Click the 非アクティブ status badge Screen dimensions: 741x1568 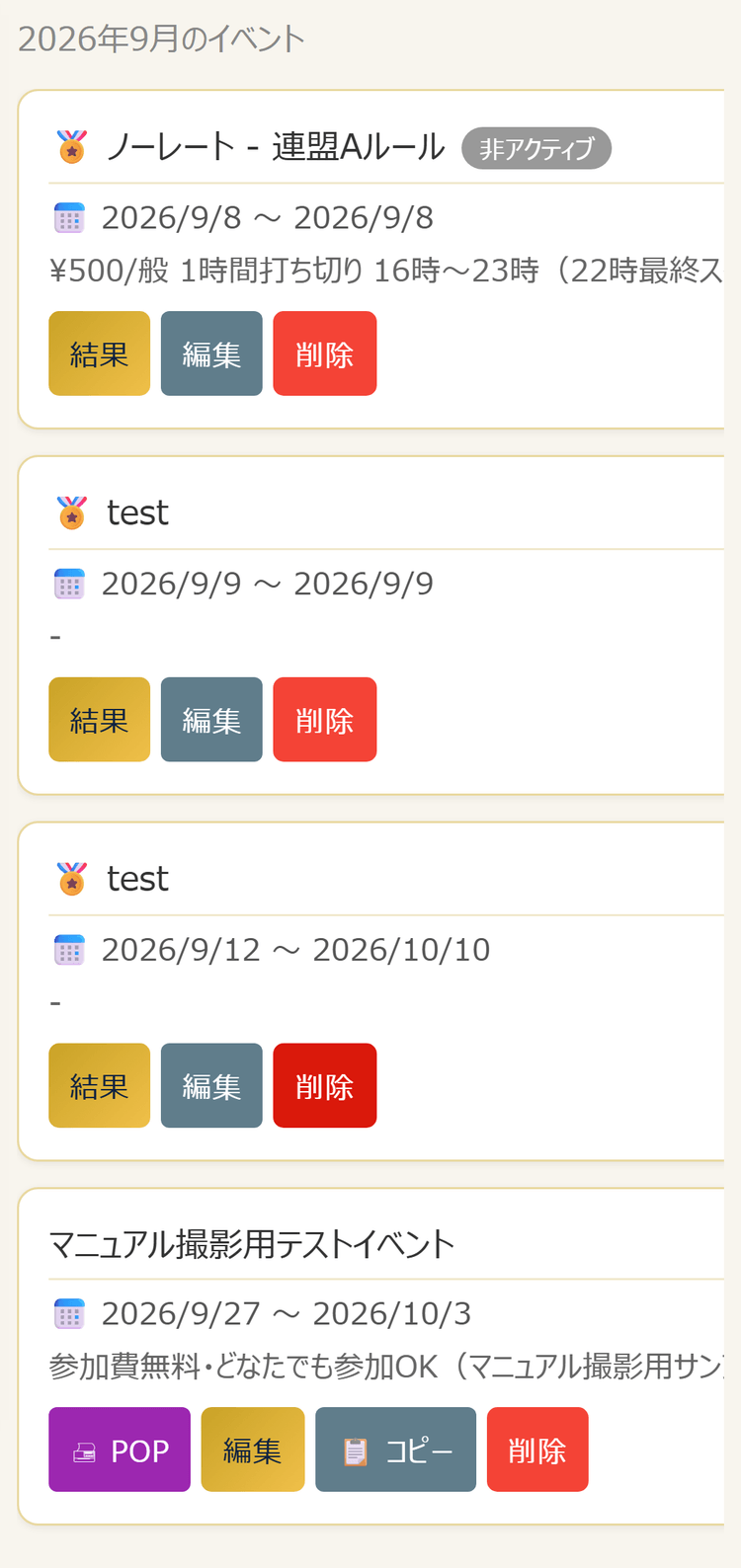click(536, 148)
